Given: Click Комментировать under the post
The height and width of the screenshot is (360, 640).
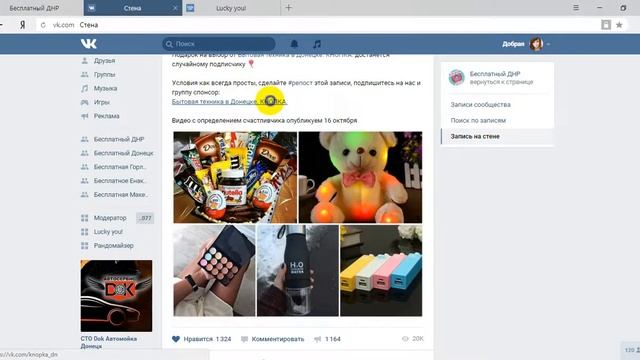Looking at the screenshot, I should (278, 339).
